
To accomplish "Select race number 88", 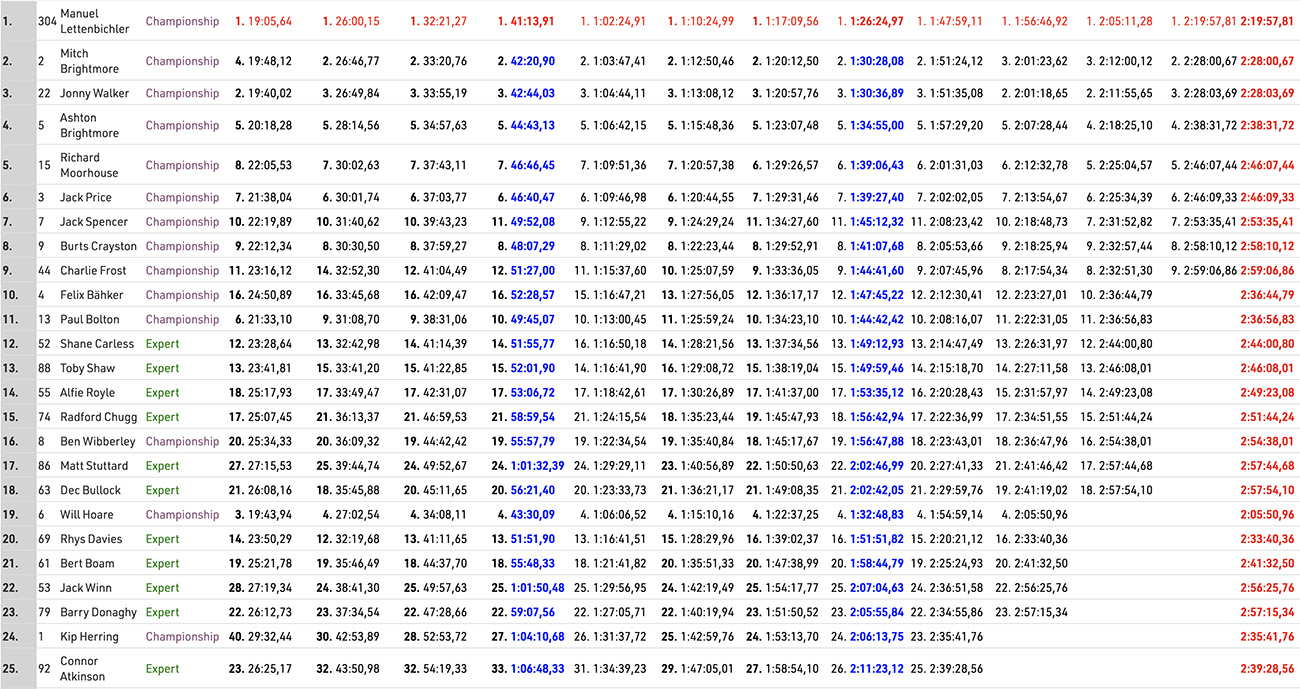I will [x=44, y=368].
